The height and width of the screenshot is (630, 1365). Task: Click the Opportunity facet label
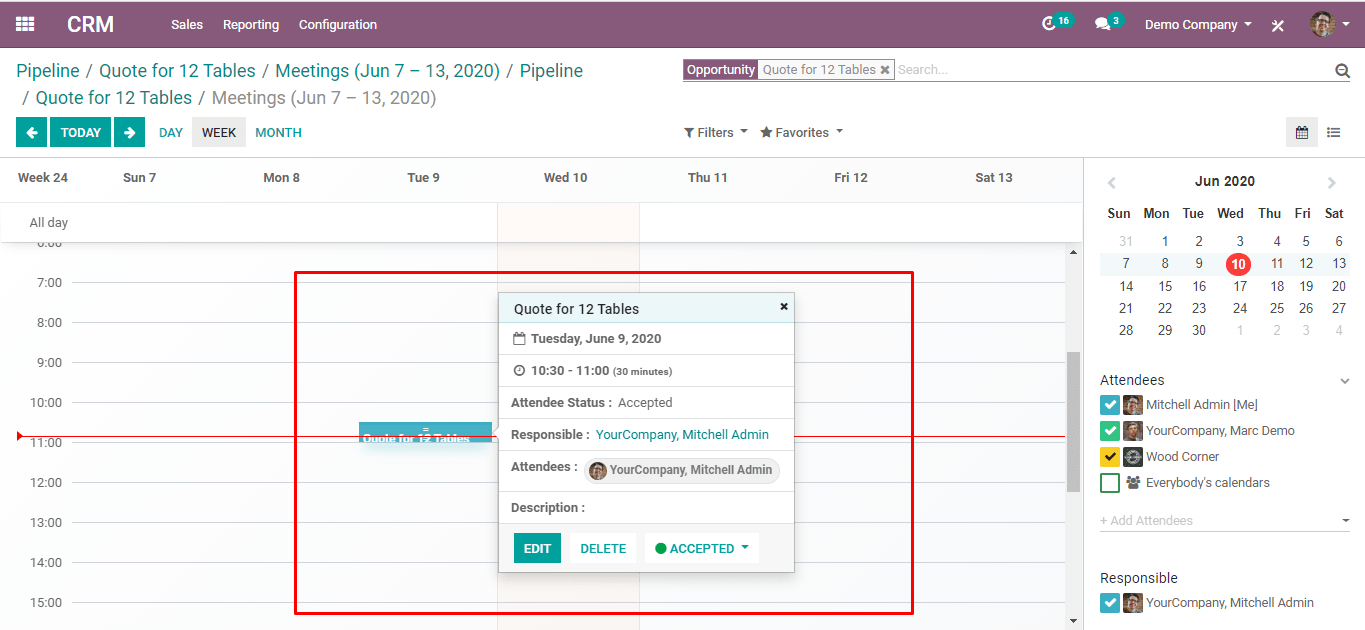pos(721,70)
